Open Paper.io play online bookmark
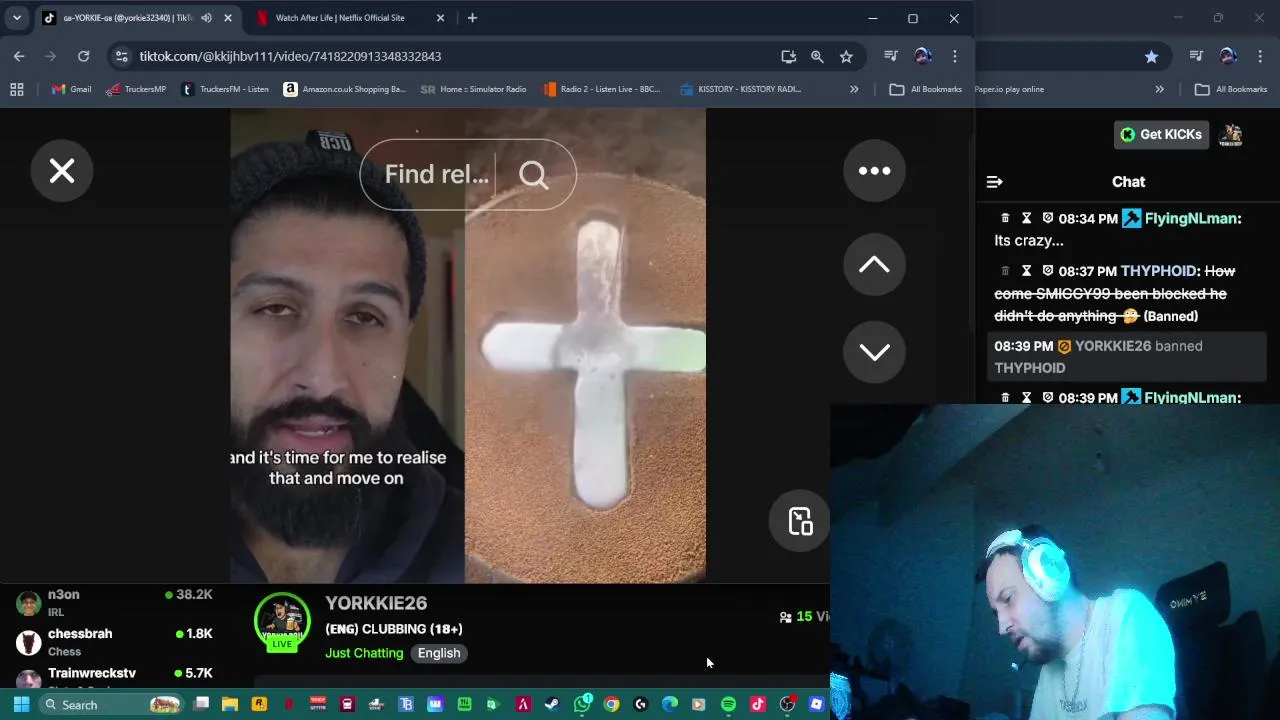1280x720 pixels. pos(1010,89)
